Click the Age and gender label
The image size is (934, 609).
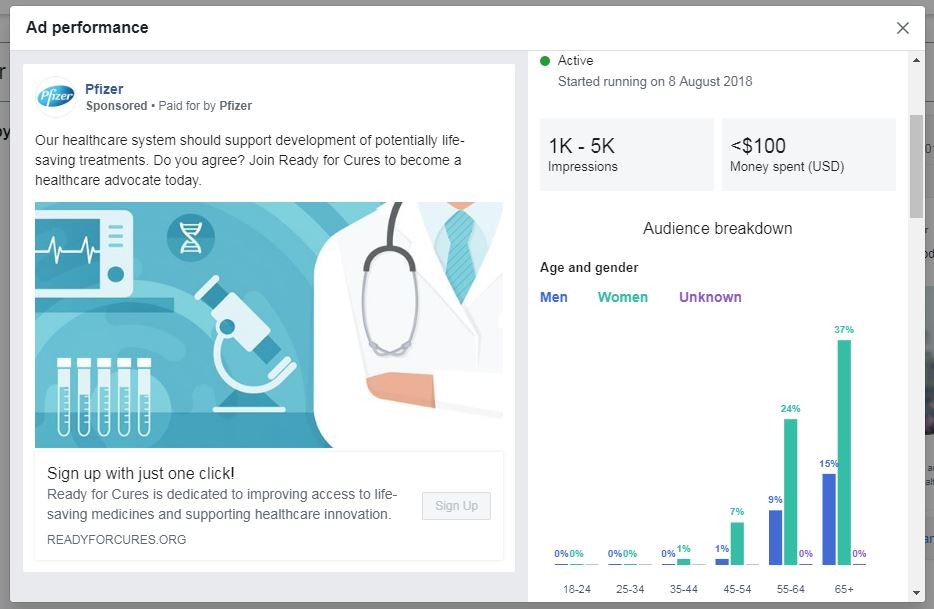pyautogui.click(x=589, y=268)
